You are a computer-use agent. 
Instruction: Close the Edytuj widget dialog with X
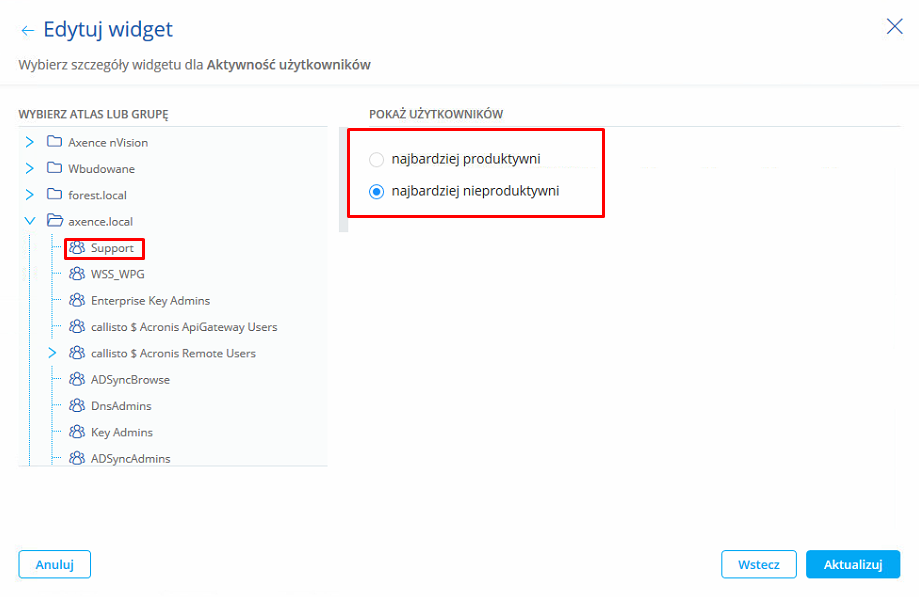point(894,27)
